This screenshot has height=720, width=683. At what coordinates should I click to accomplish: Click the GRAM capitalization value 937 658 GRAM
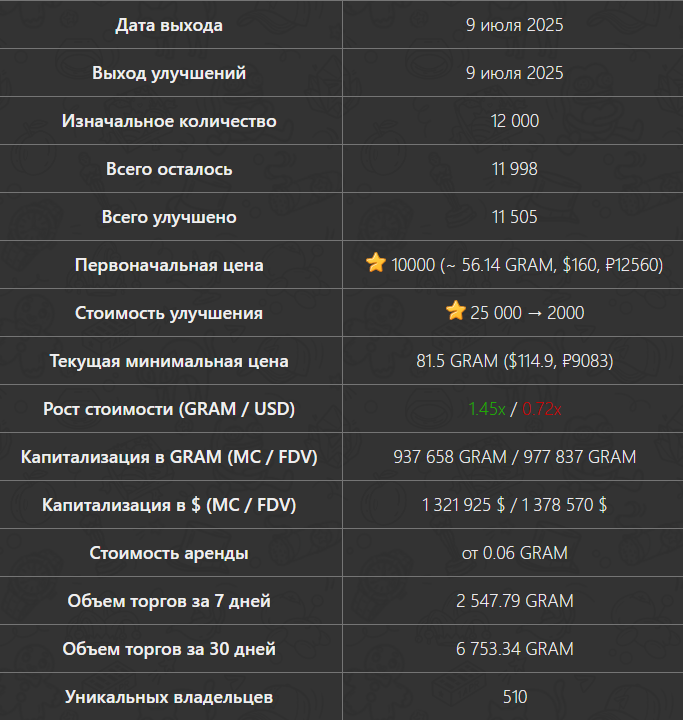pos(450,457)
